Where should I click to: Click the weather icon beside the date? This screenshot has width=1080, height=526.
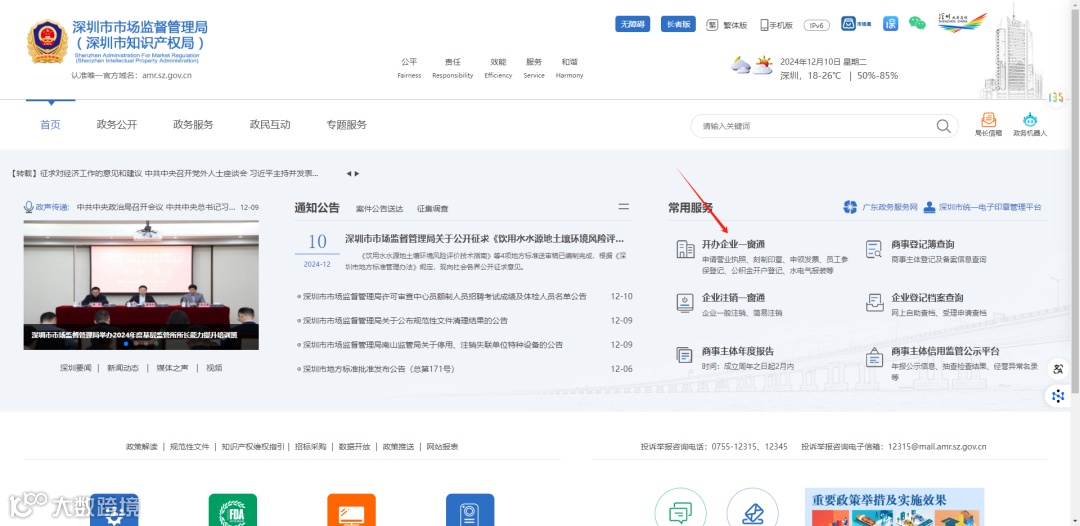751,65
